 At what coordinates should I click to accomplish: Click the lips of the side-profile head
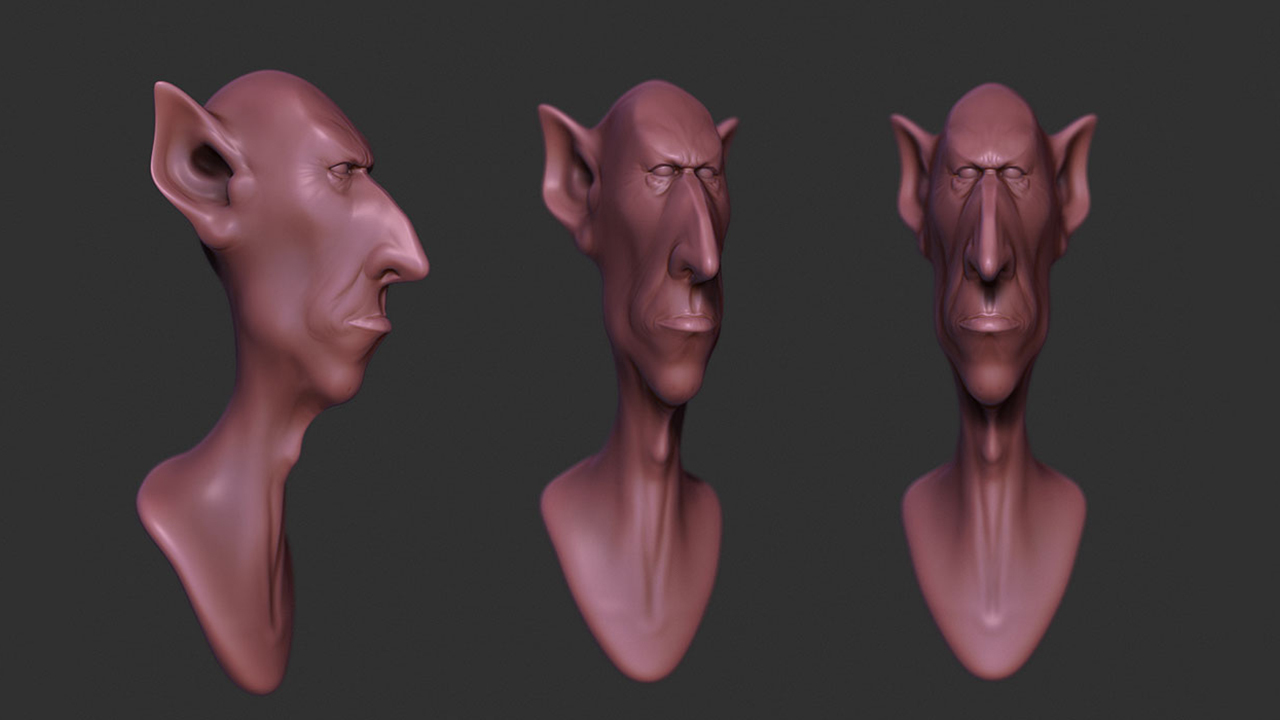(x=368, y=324)
